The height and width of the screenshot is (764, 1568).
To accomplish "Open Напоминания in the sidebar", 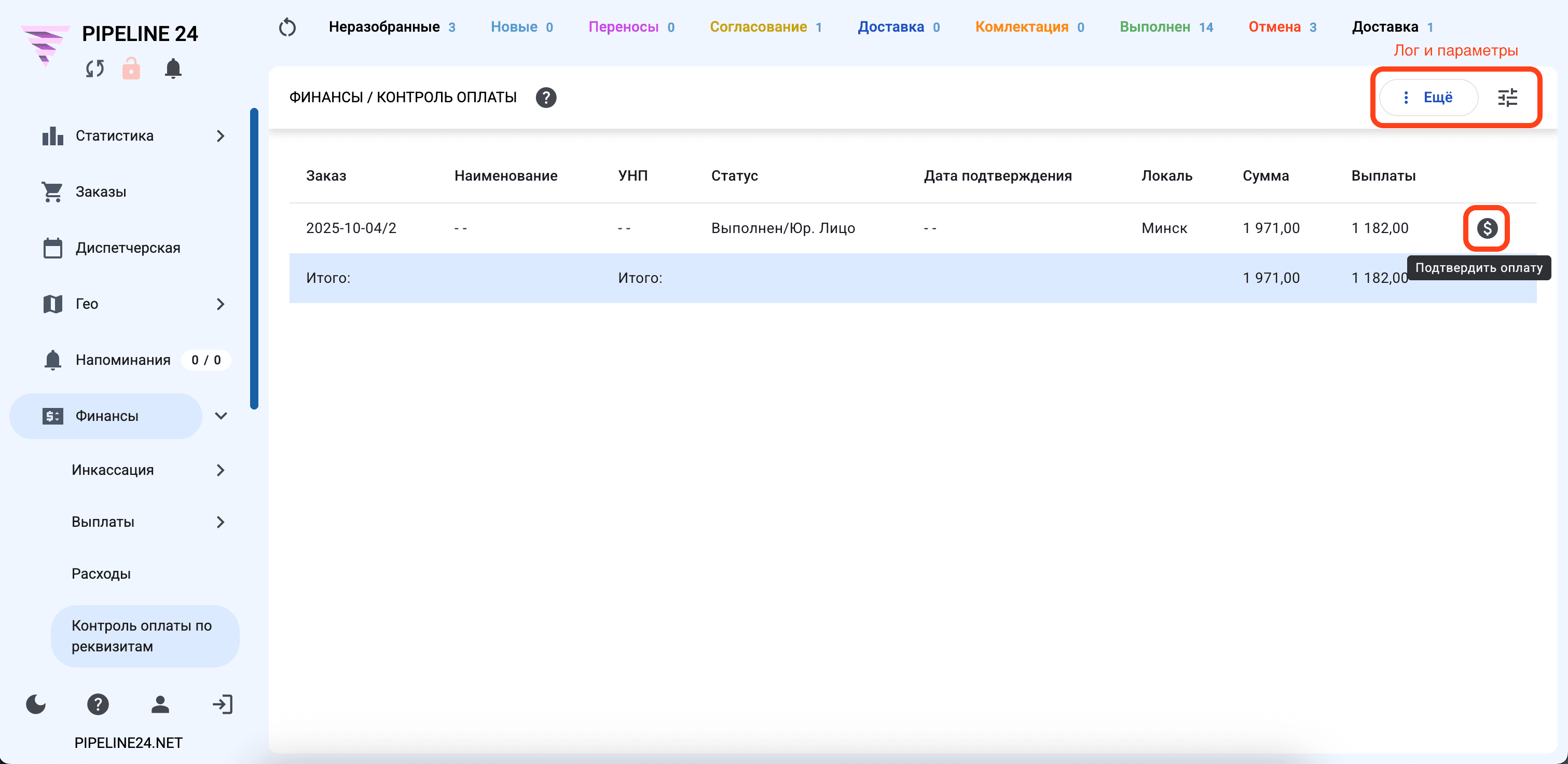I will [123, 360].
